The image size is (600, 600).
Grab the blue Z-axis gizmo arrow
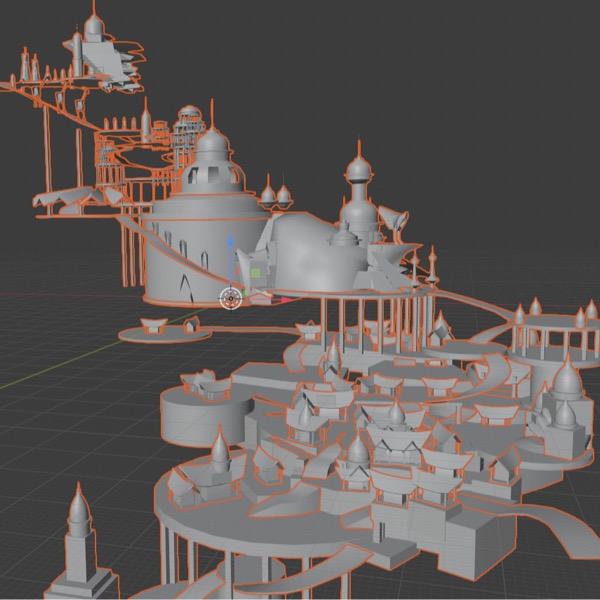[x=232, y=243]
